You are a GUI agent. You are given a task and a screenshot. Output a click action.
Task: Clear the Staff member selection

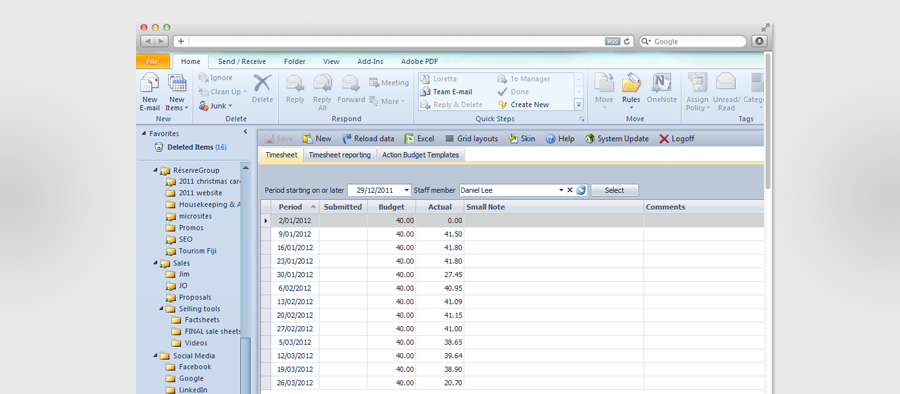(x=570, y=190)
